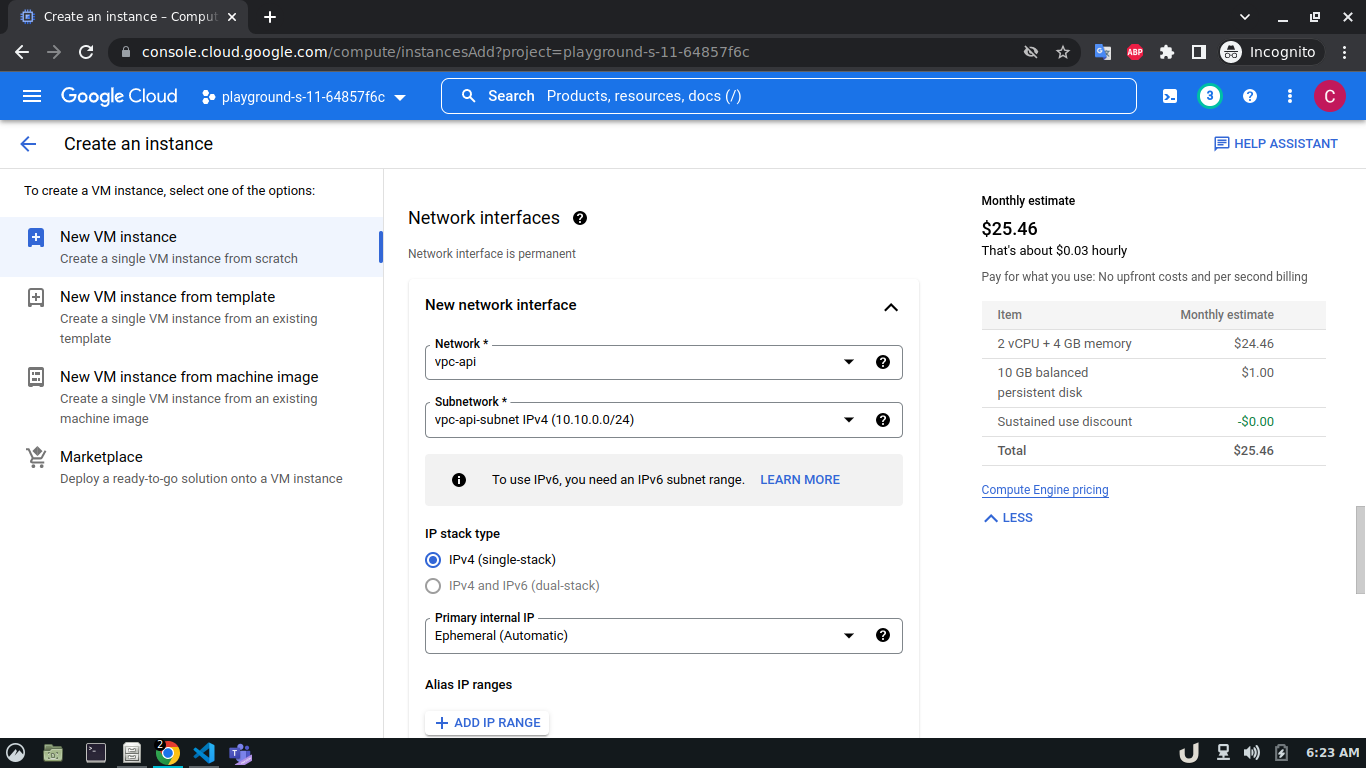Show help for the Network field

[x=883, y=362]
